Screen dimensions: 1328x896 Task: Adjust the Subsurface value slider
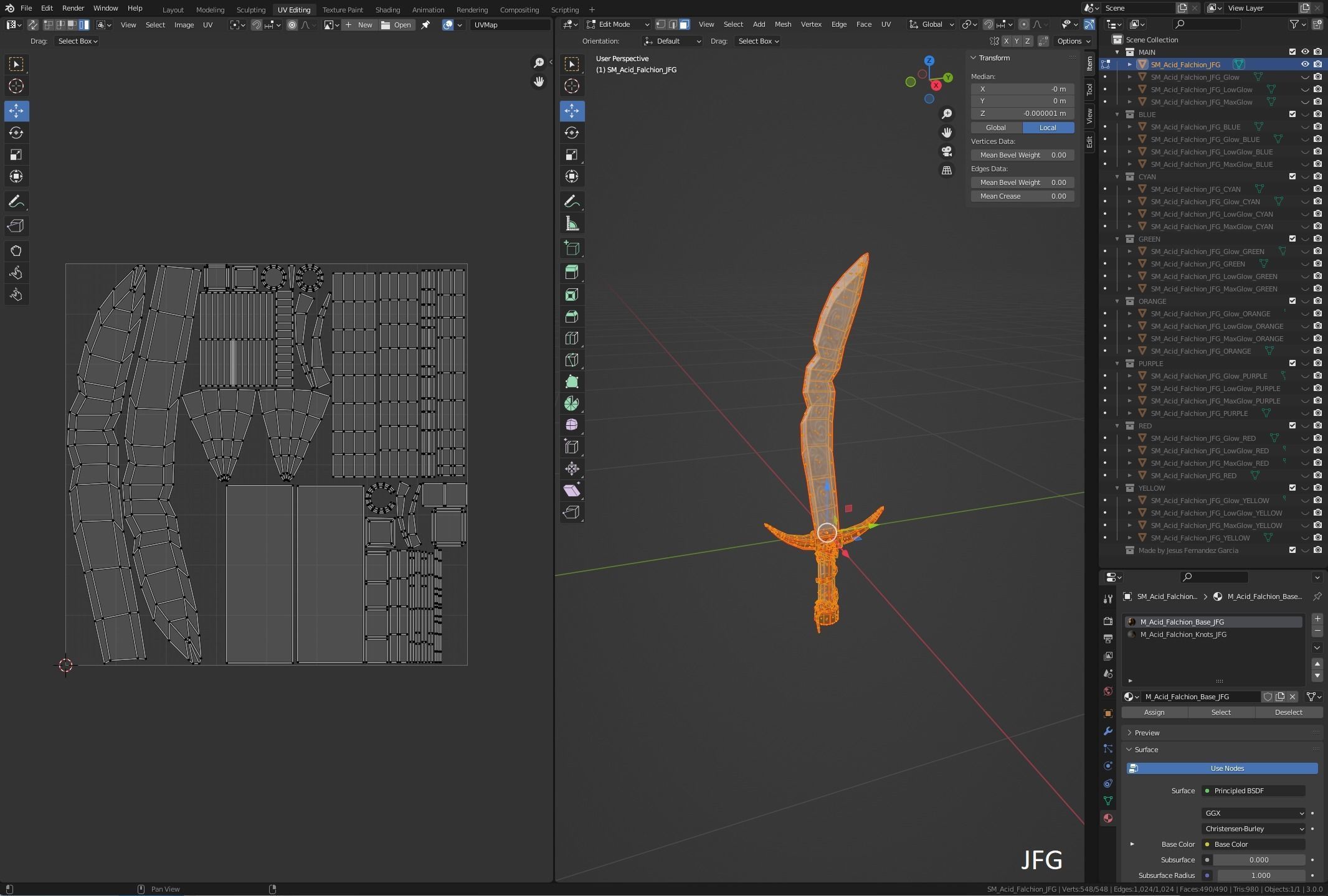[1259, 860]
